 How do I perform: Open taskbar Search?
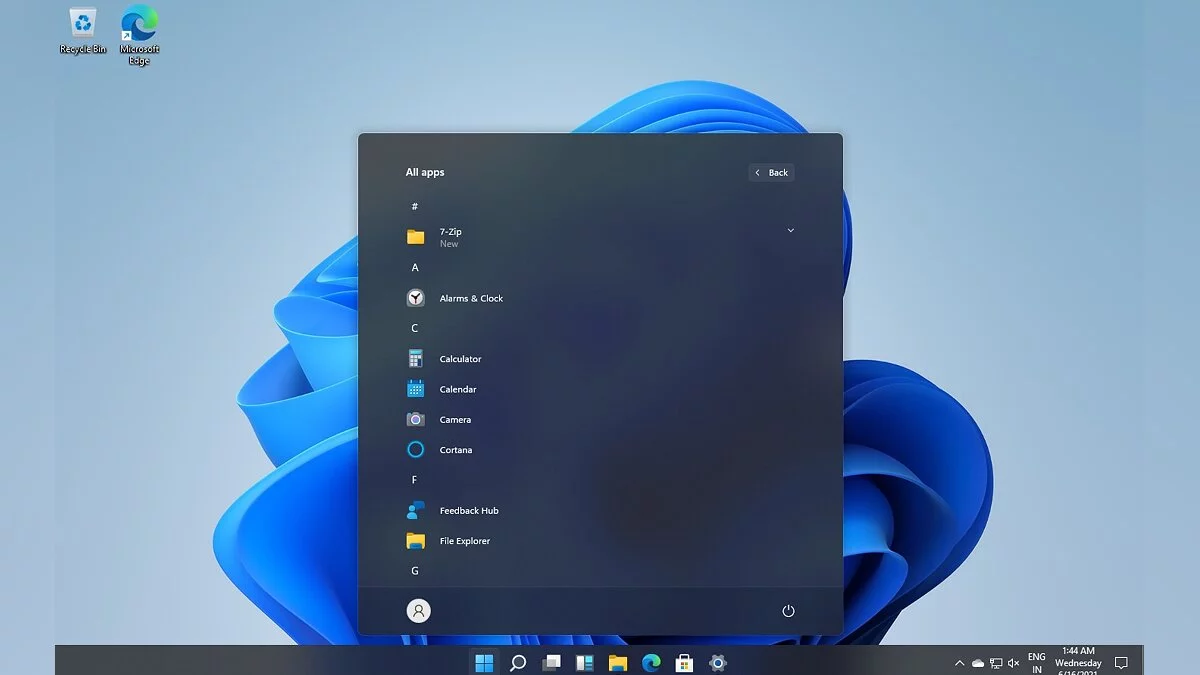518,662
